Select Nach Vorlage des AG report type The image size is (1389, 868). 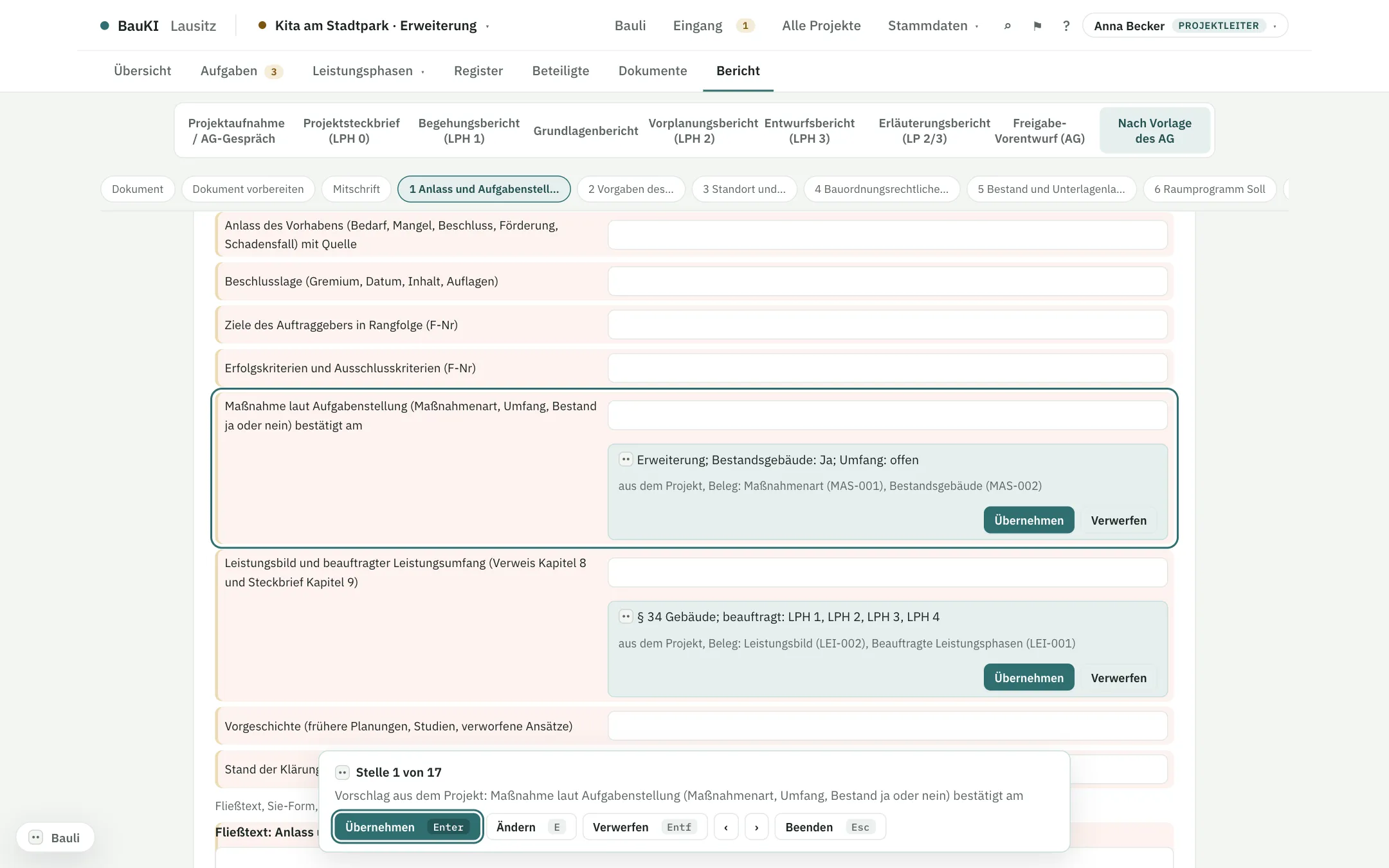[1154, 131]
